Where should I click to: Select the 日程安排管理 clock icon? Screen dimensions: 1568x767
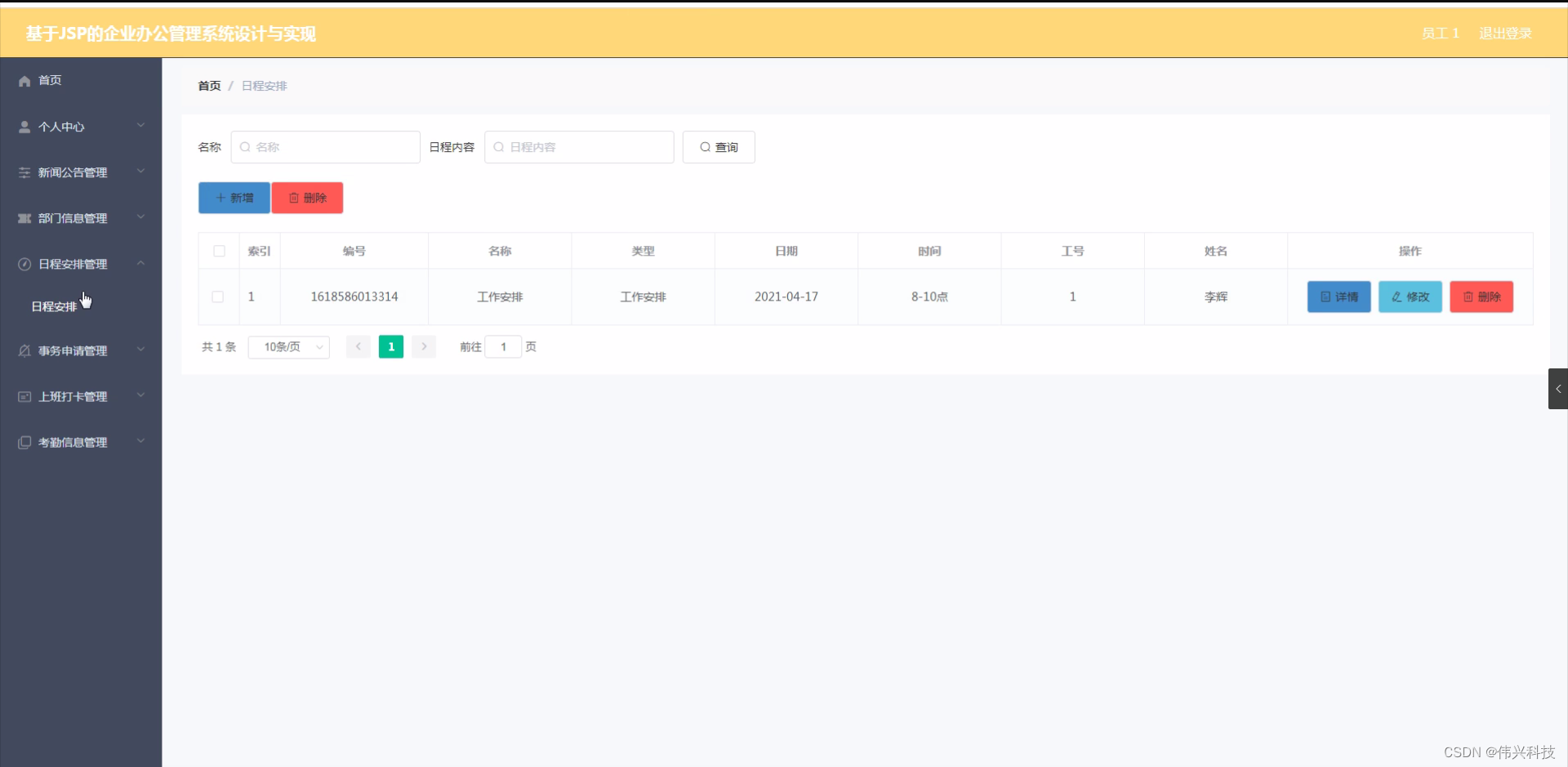click(x=23, y=264)
